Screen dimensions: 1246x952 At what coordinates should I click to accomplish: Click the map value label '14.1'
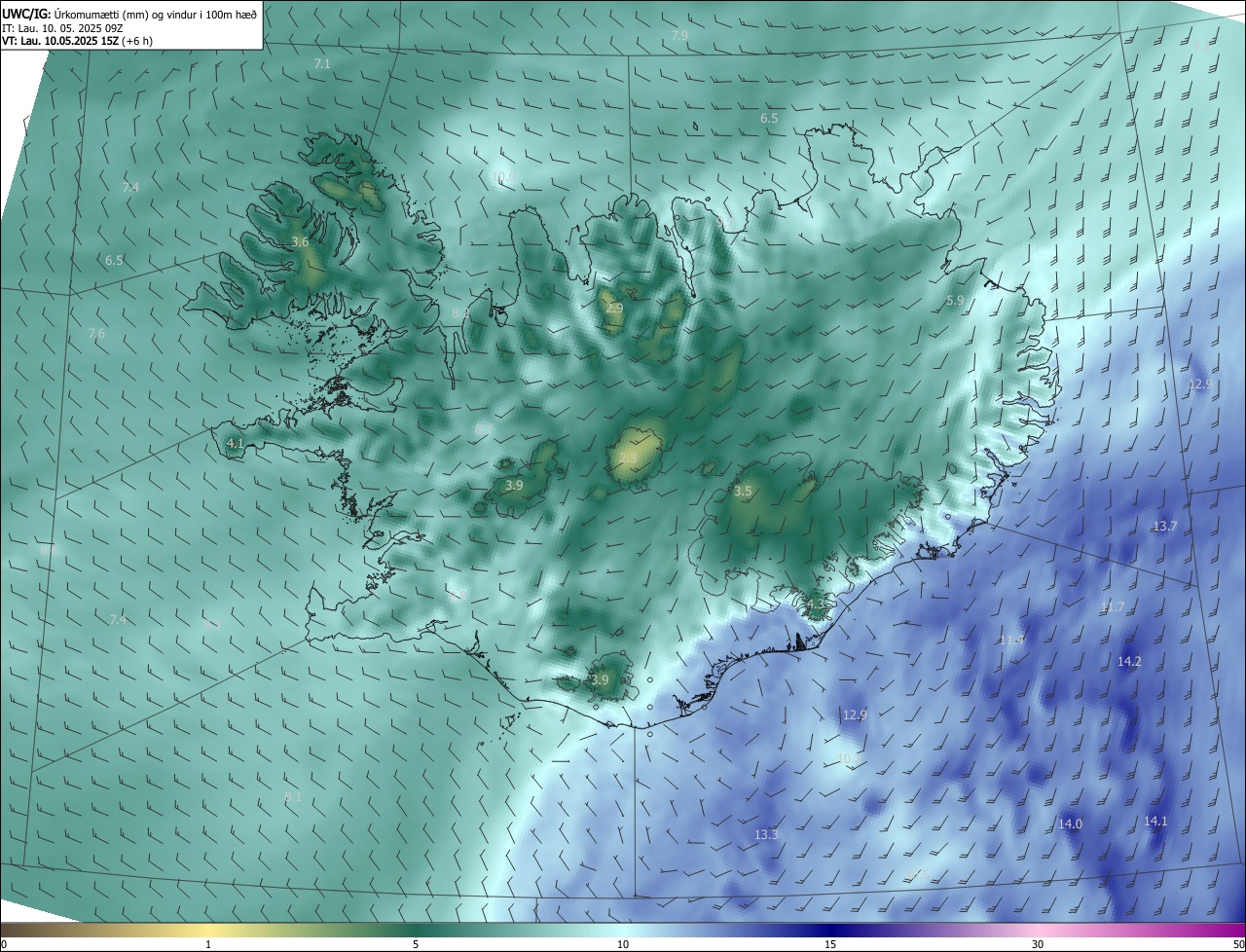click(1155, 821)
